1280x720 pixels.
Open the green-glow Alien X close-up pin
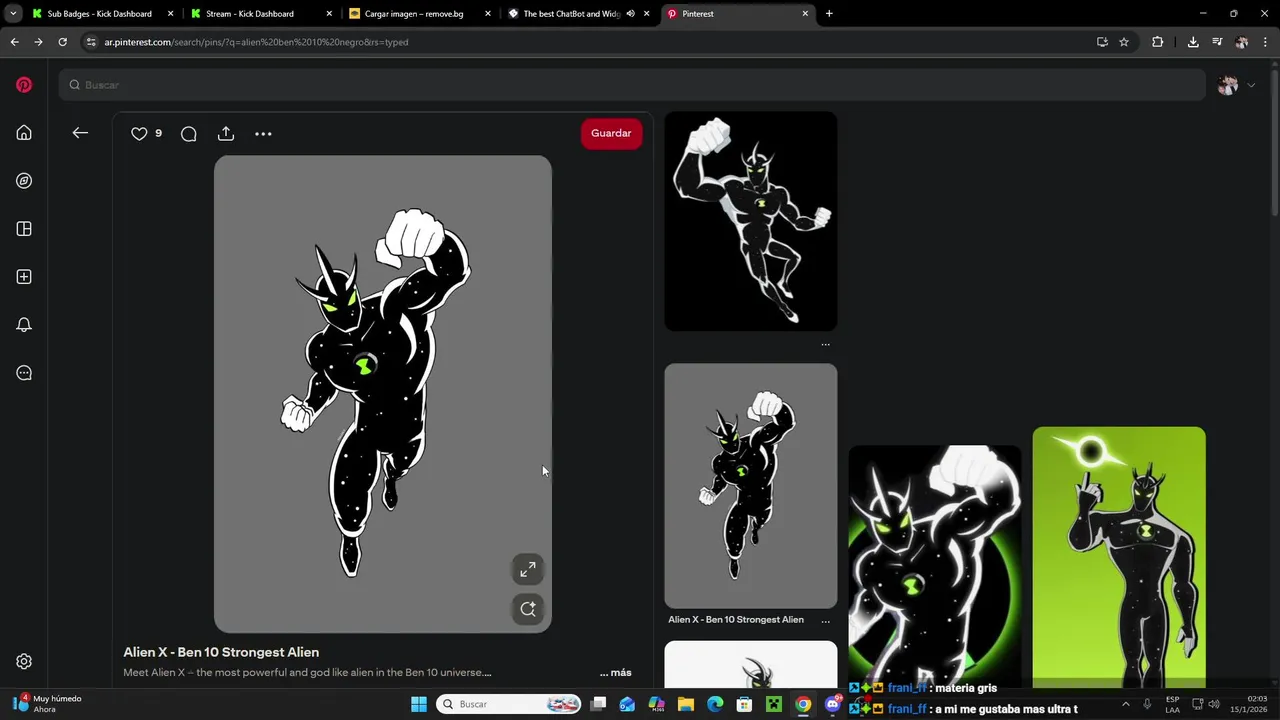[x=934, y=566]
